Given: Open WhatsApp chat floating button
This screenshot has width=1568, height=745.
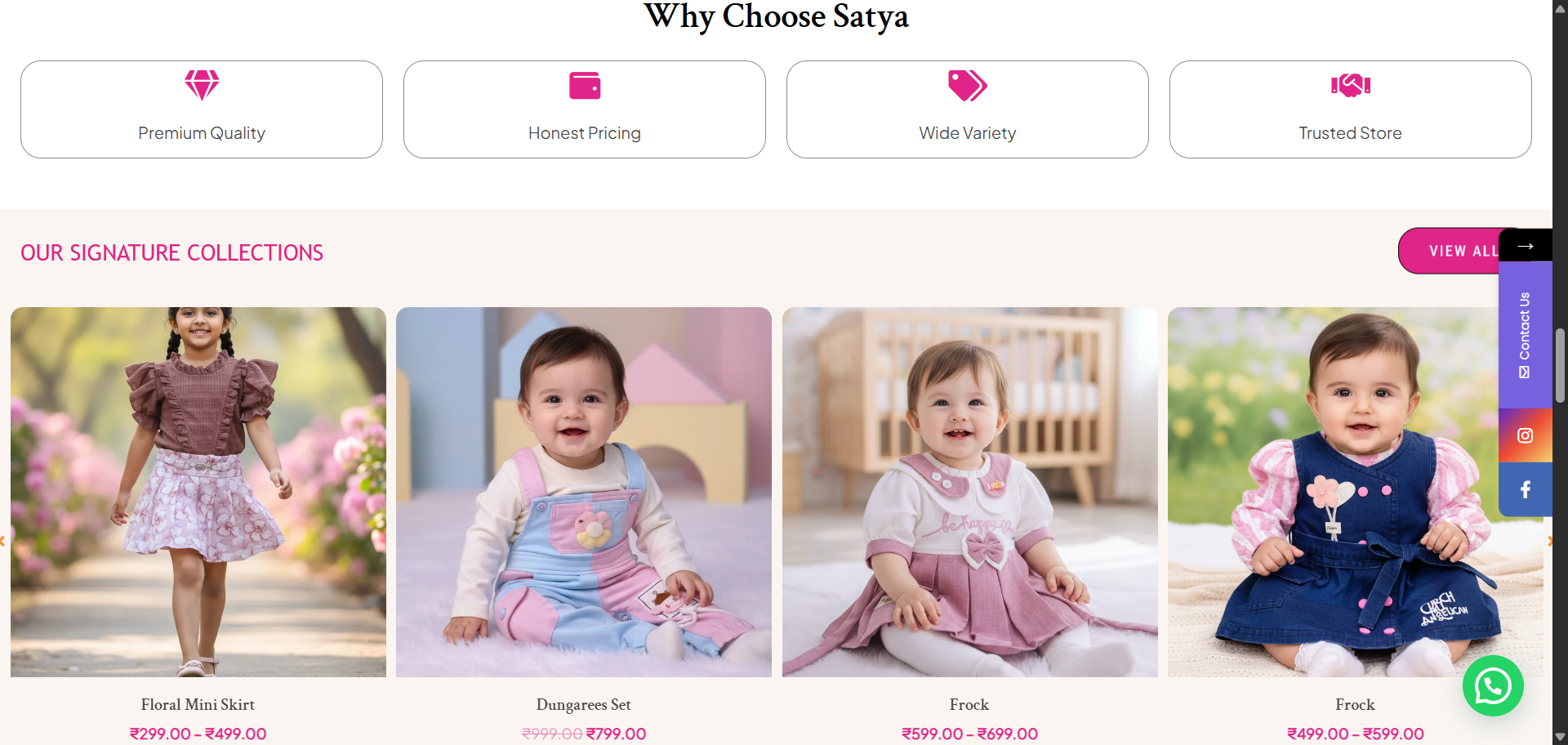Looking at the screenshot, I should point(1493,685).
